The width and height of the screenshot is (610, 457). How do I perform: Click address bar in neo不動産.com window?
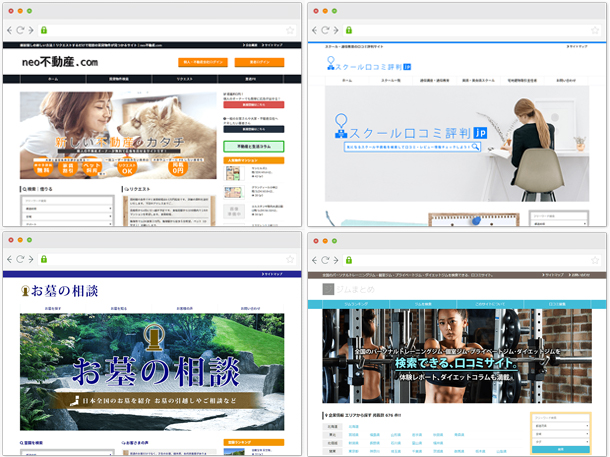point(167,30)
